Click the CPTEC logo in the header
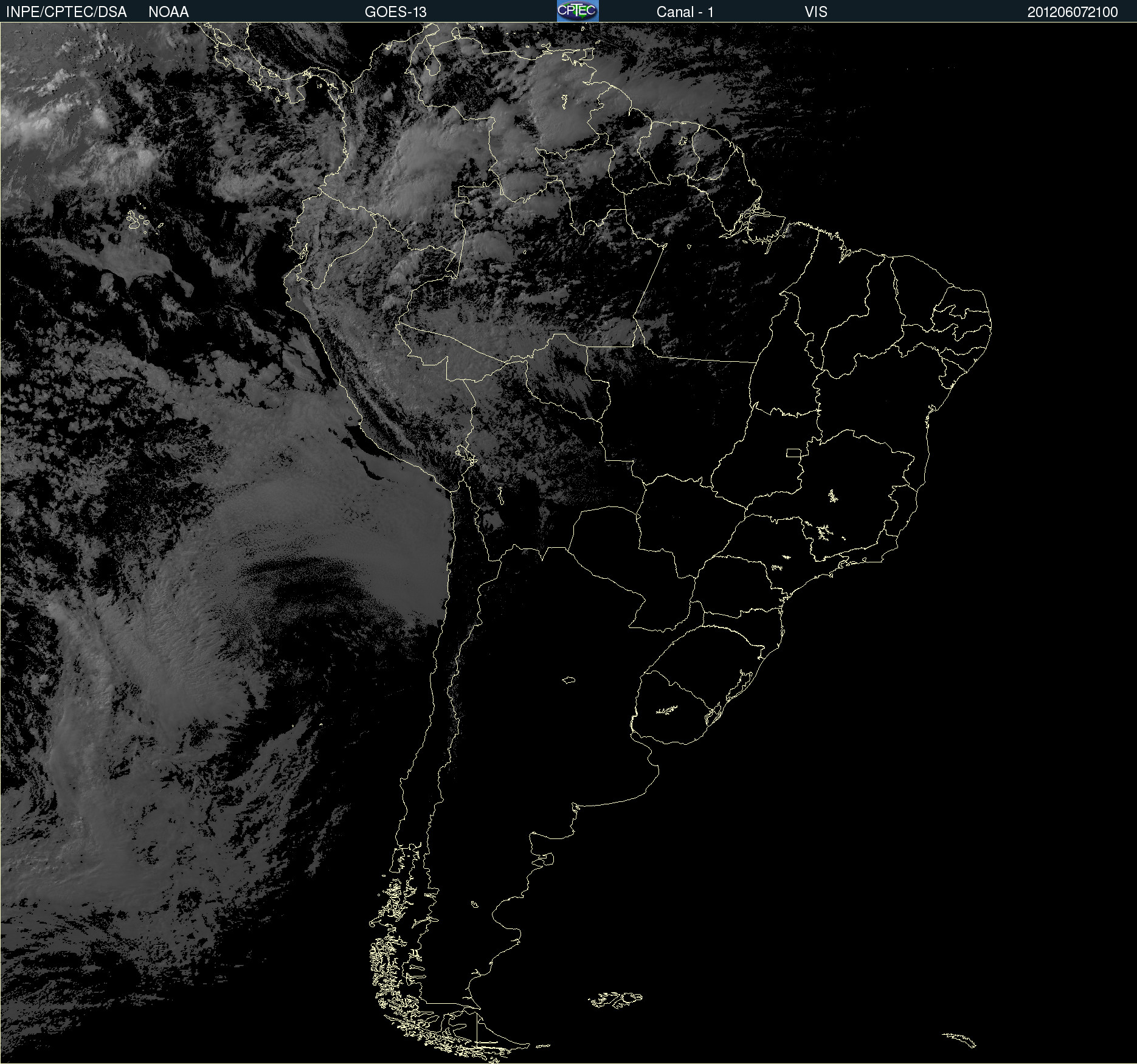Screen dimensions: 1137x1064 coord(578,11)
